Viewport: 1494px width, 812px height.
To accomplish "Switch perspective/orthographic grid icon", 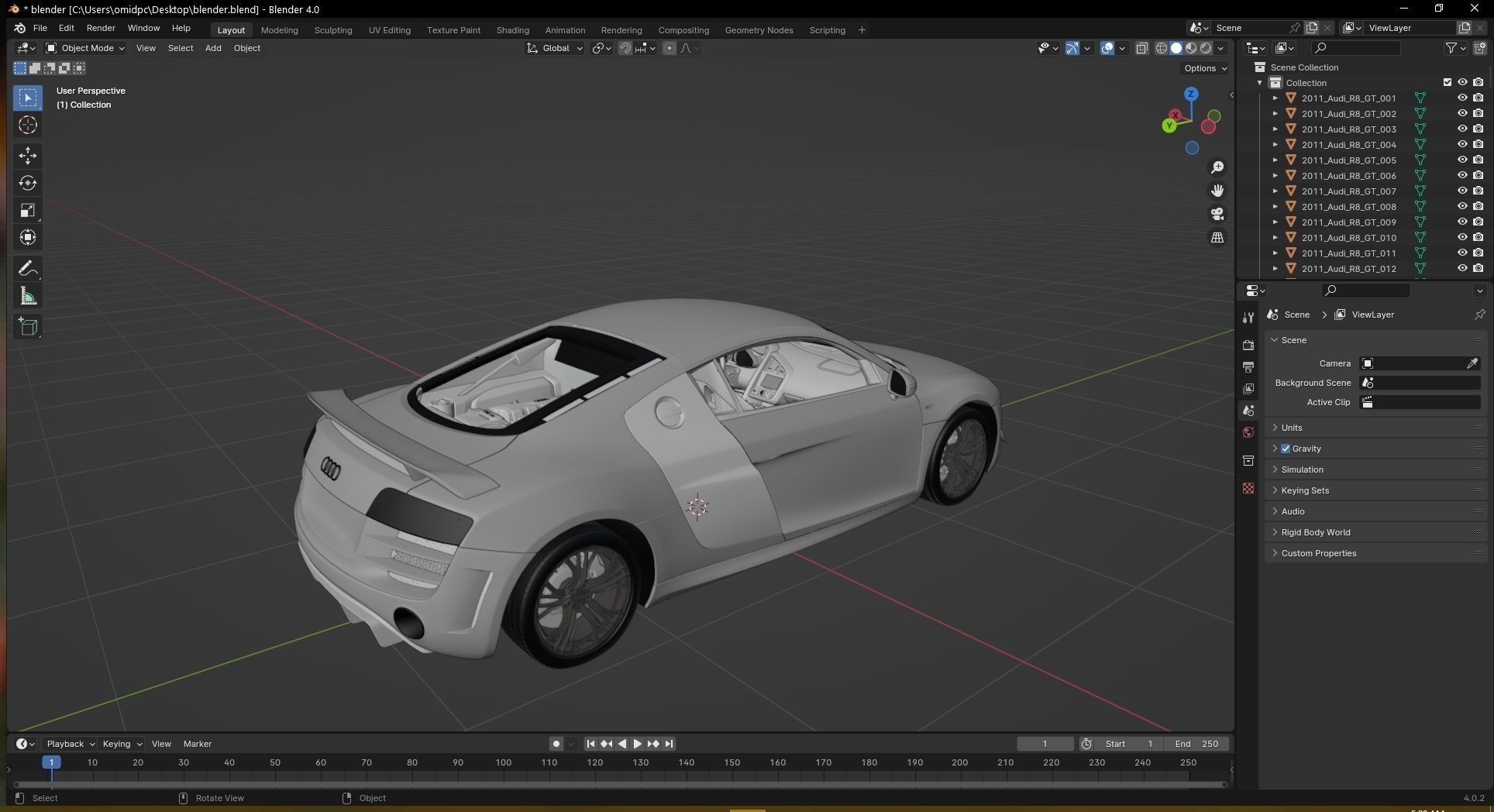I will coord(1217,237).
